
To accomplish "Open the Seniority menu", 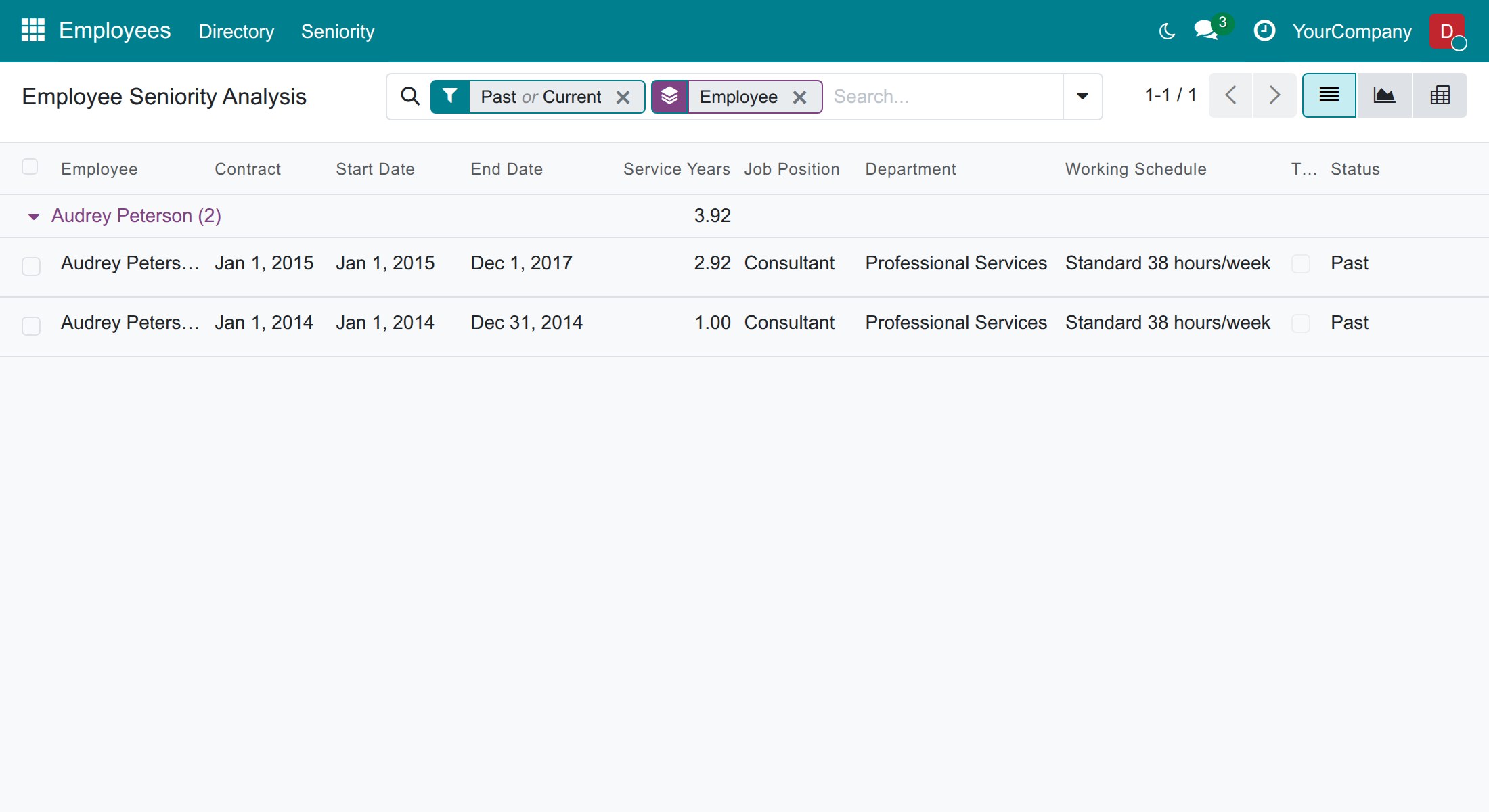I will pos(338,31).
